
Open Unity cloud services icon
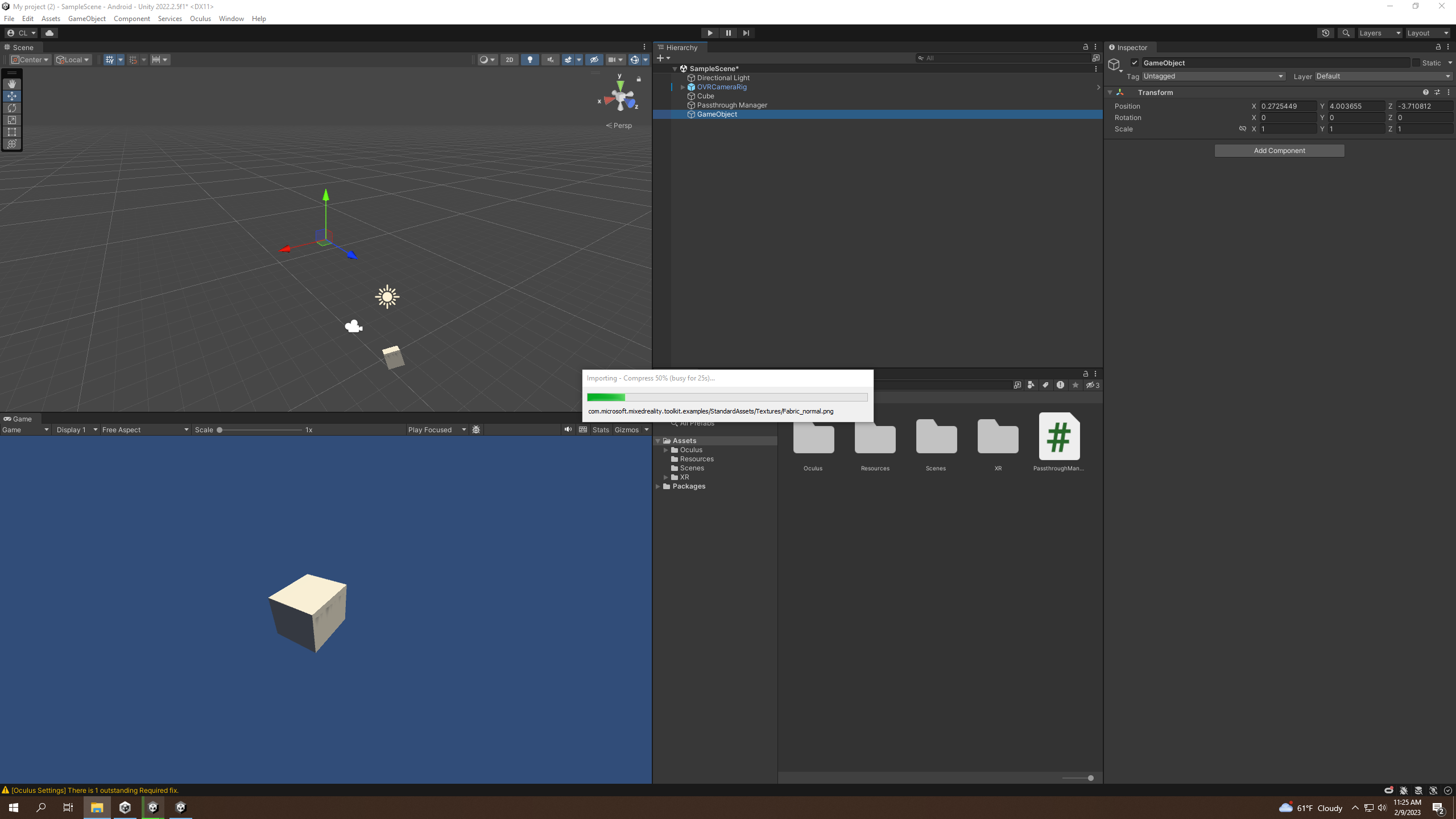click(x=49, y=33)
